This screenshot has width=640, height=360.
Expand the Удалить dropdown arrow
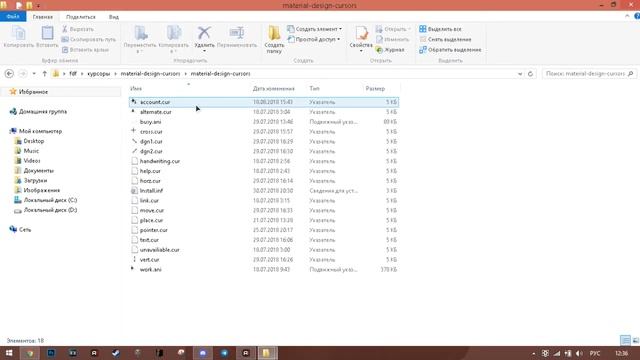[x=204, y=51]
